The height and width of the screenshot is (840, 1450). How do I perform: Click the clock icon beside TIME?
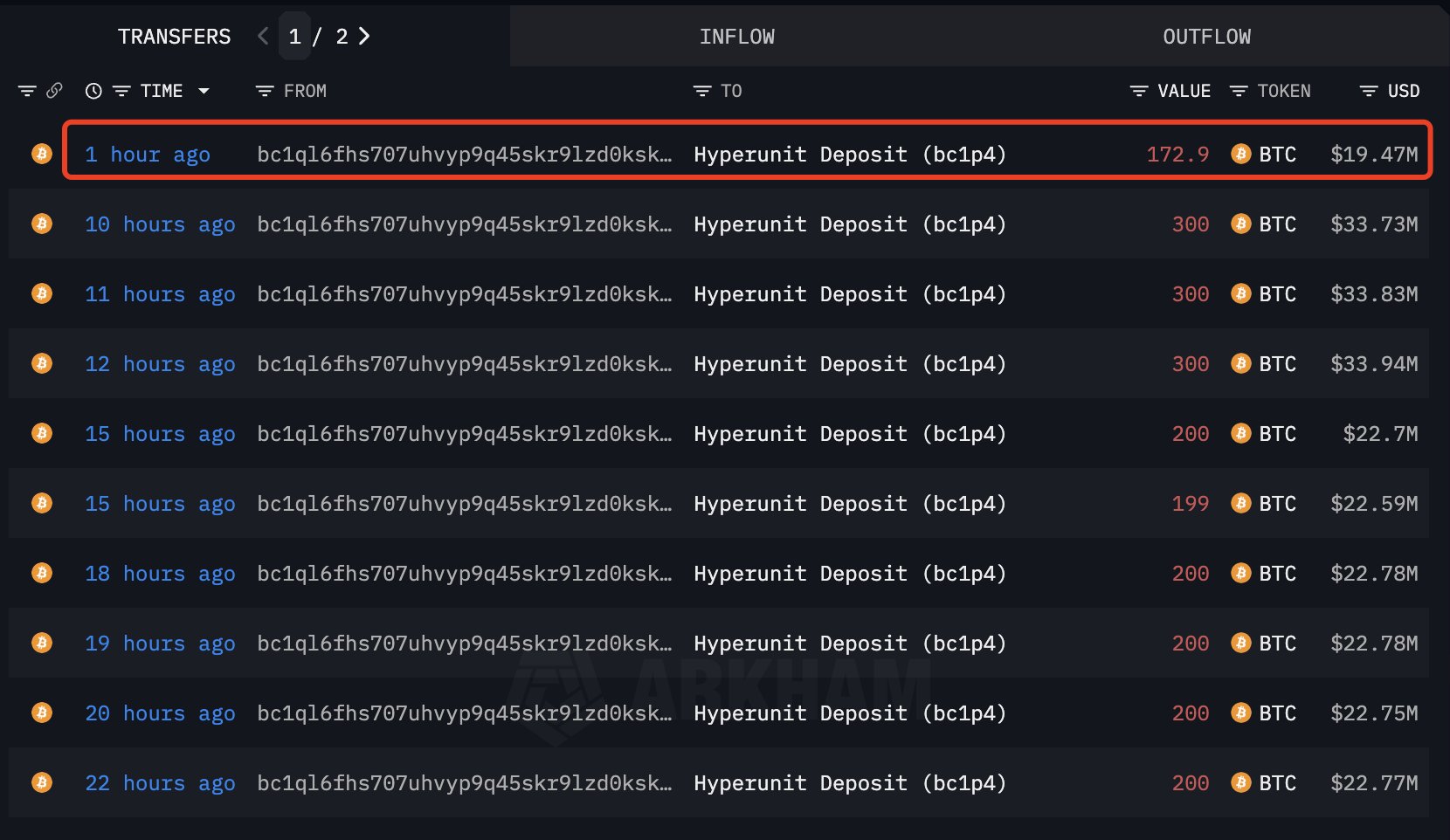[x=93, y=91]
